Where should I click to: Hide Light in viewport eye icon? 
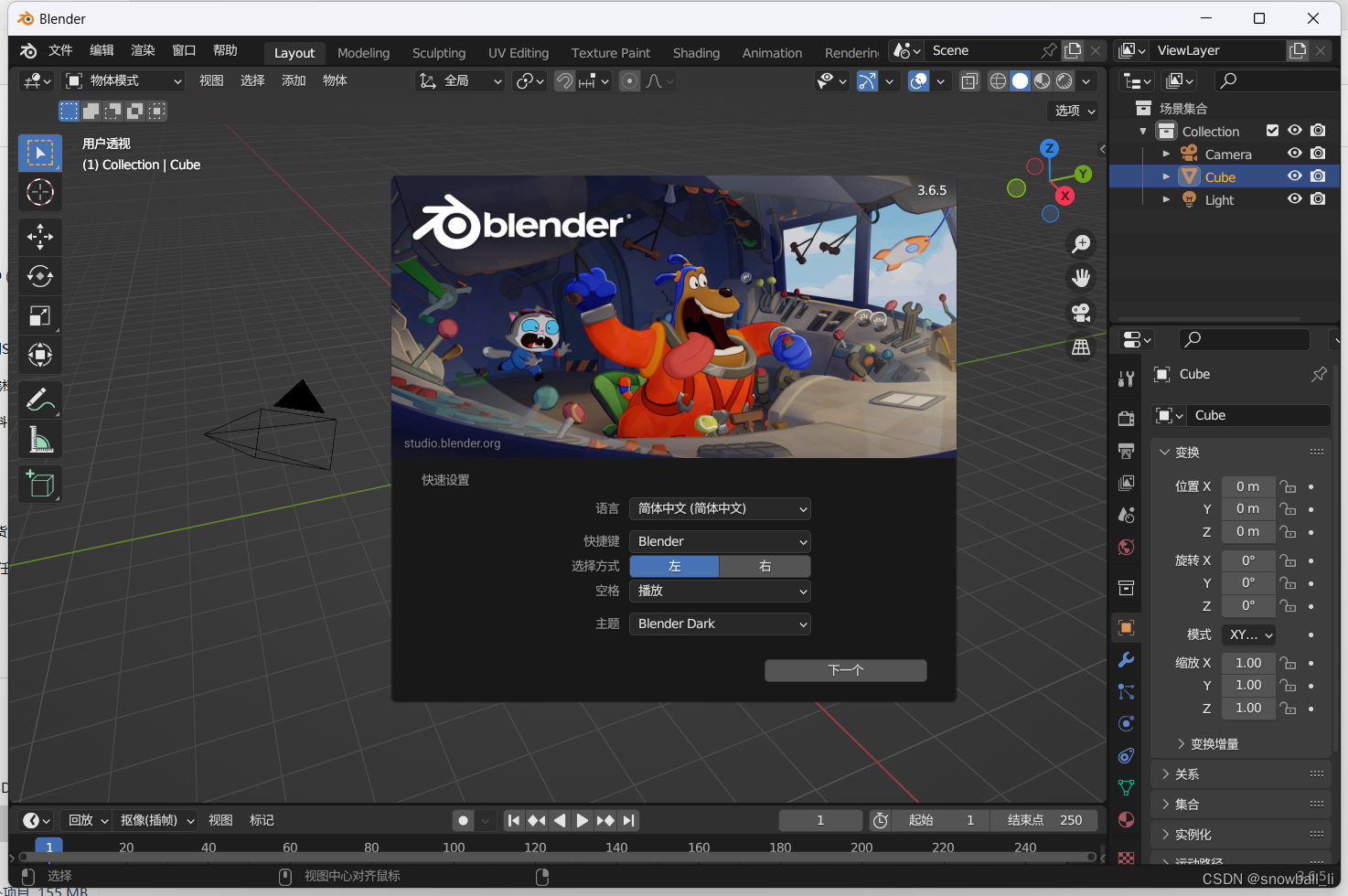coord(1295,199)
